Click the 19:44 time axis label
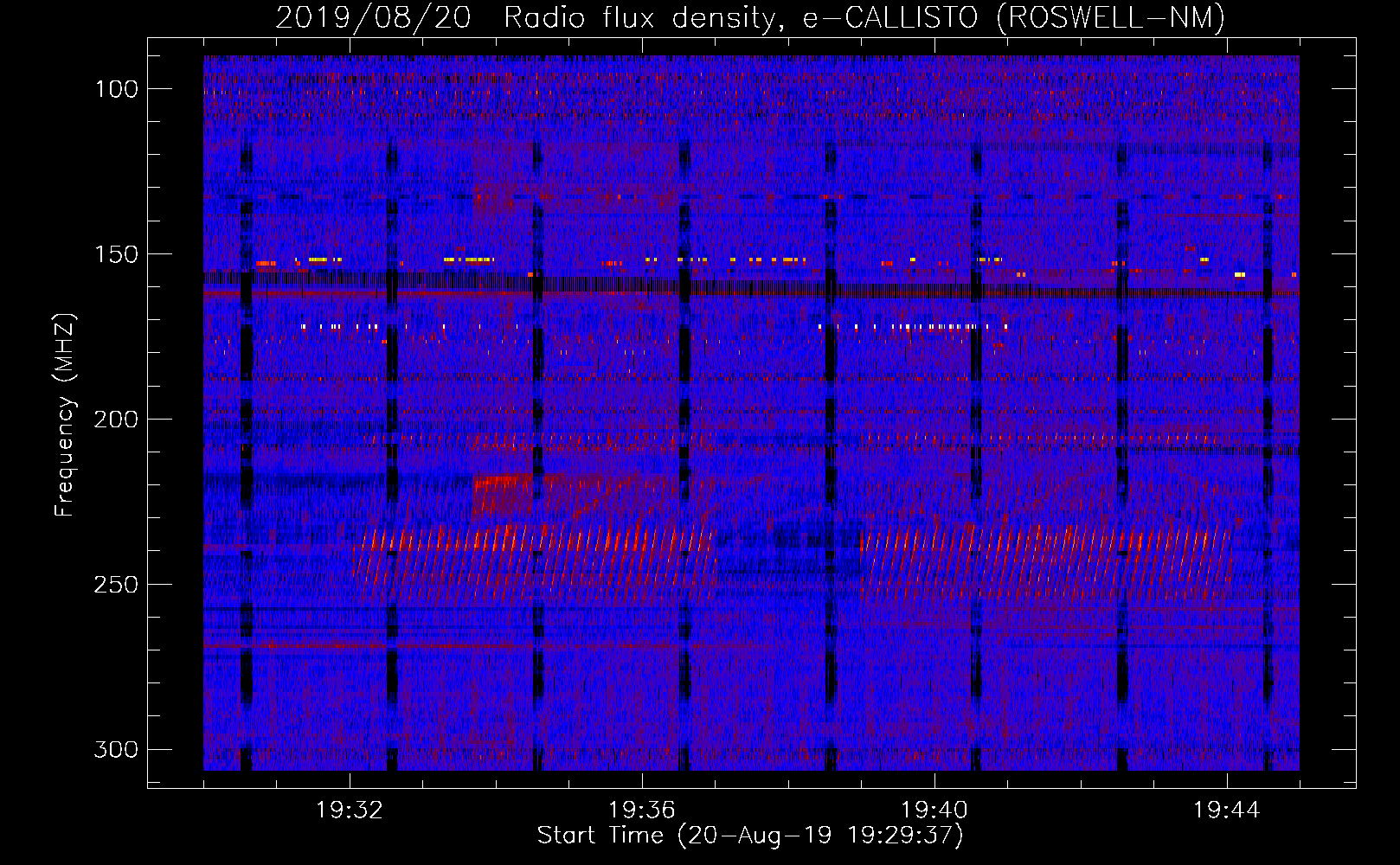The height and width of the screenshot is (865, 1400). (1227, 811)
